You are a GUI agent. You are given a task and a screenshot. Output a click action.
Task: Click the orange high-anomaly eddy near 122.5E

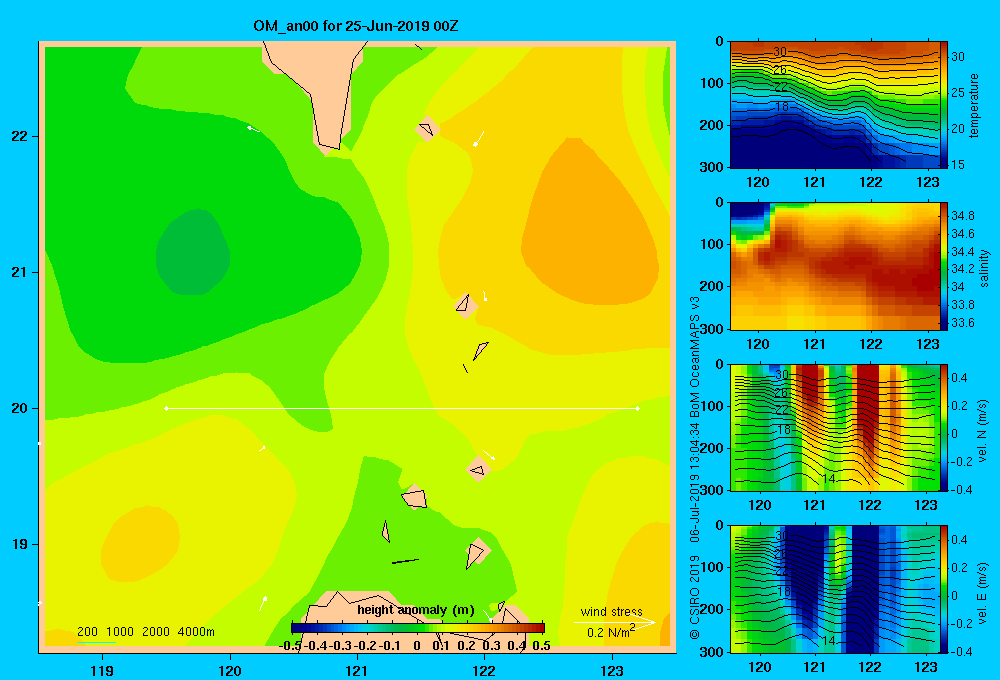point(587,230)
